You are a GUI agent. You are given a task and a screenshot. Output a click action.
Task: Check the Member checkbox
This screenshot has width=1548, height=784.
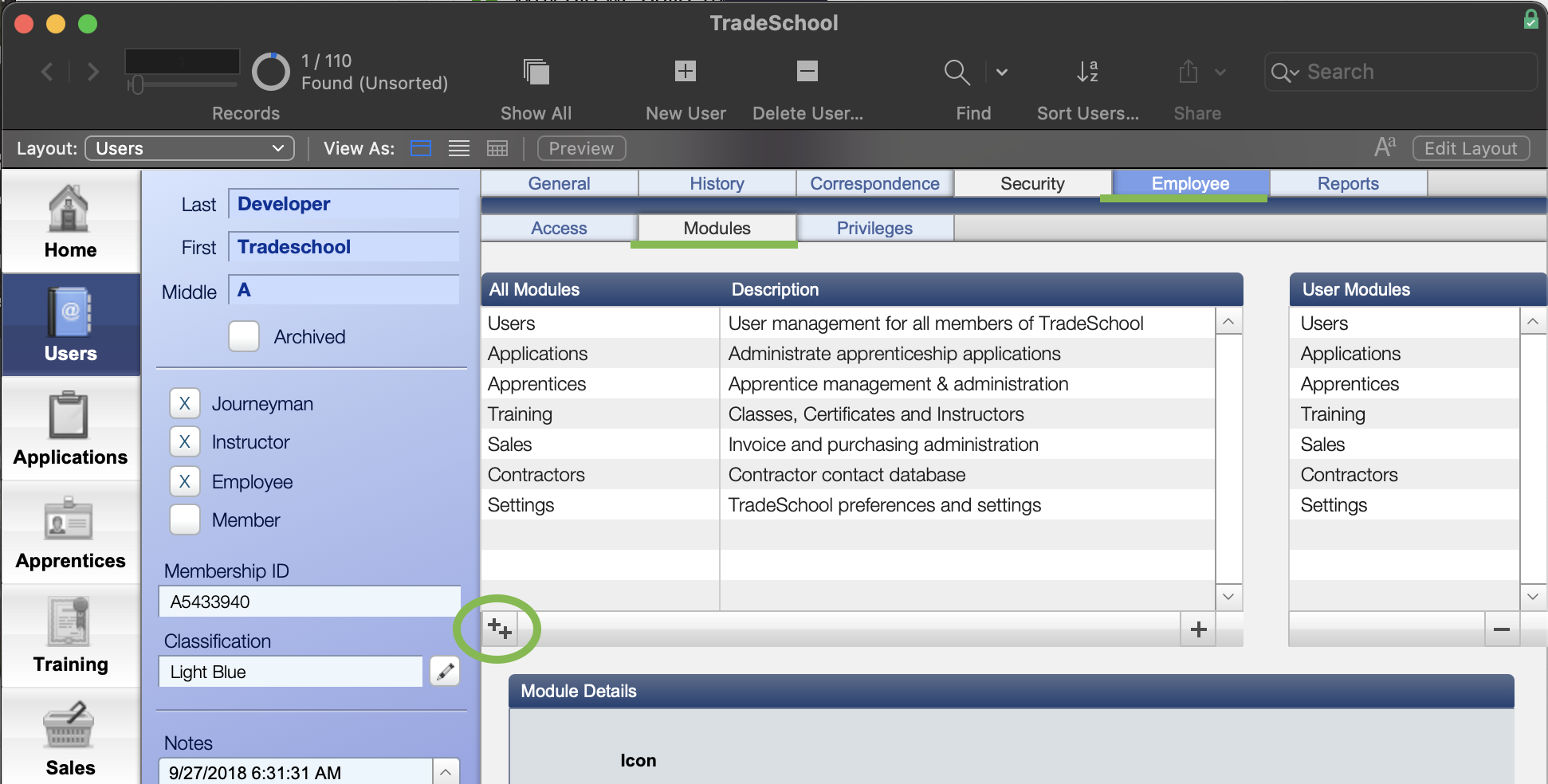pos(184,519)
